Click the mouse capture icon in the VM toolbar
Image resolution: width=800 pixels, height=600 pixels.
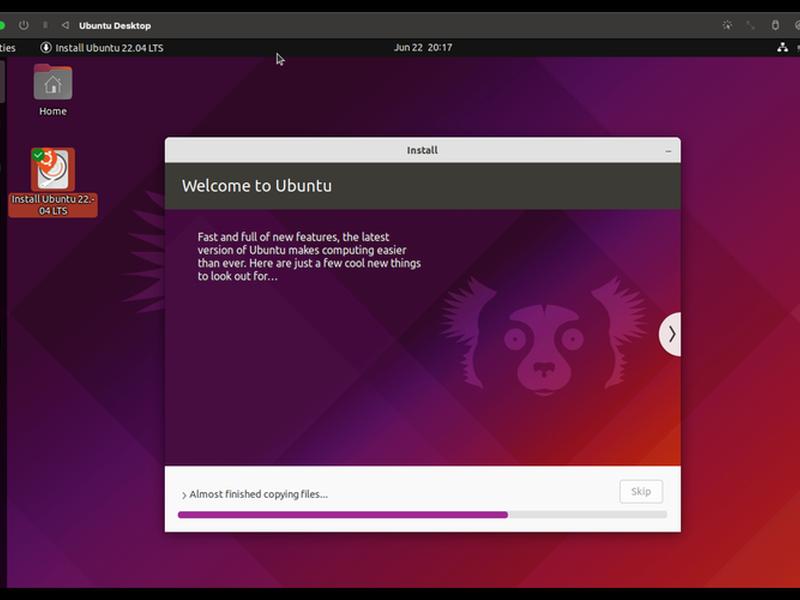(x=775, y=25)
